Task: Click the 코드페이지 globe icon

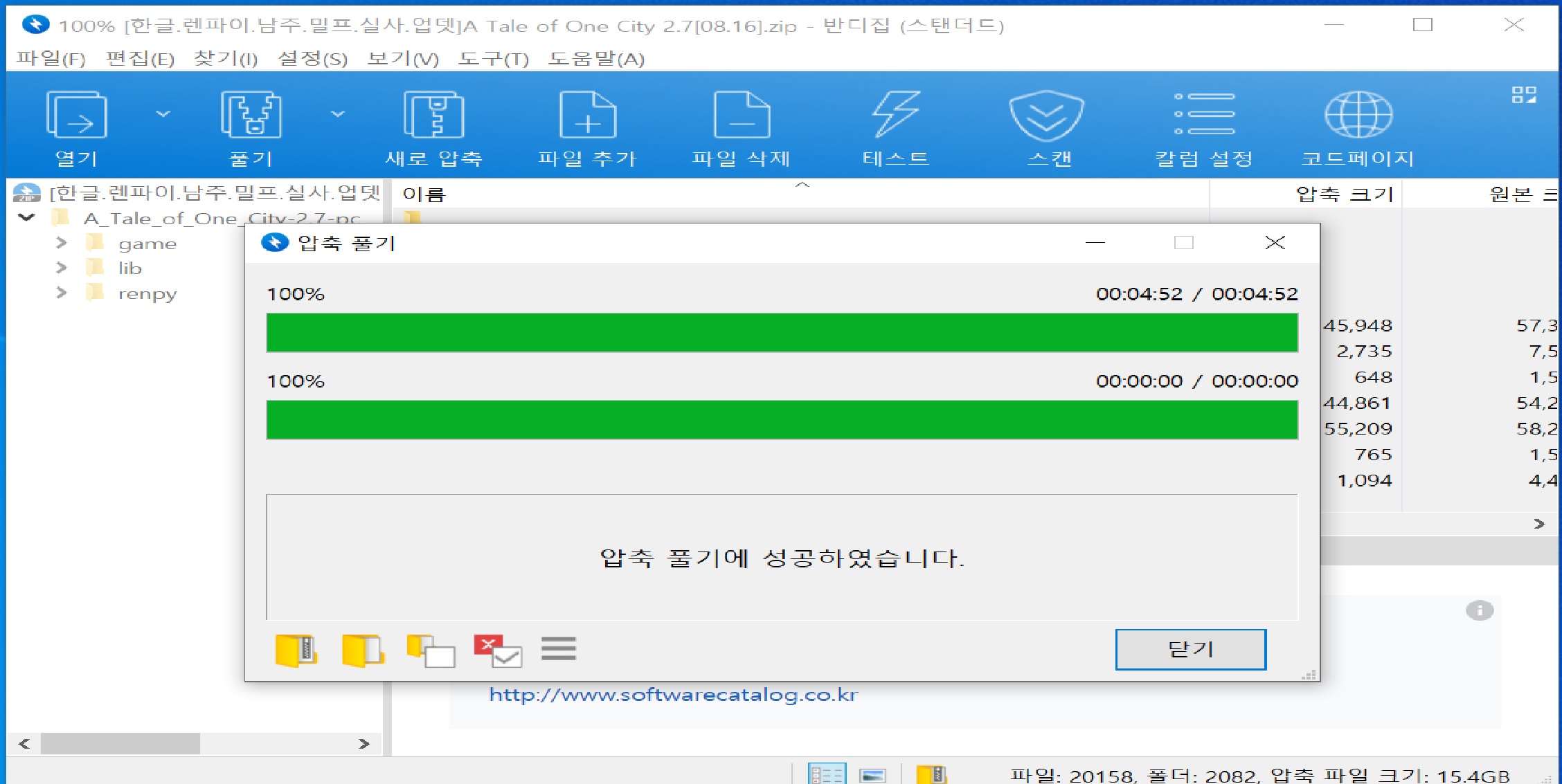Action: click(x=1358, y=115)
